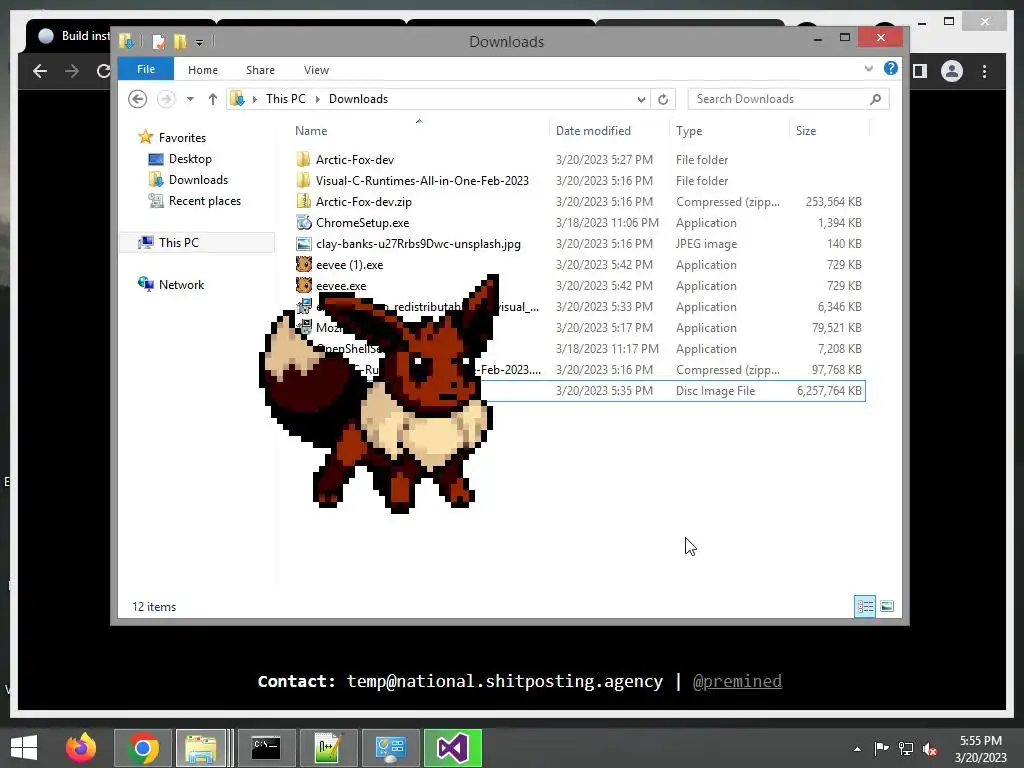Click the eevee (1).exe Eevee icon
The width and height of the screenshot is (1024, 768).
coord(303,264)
